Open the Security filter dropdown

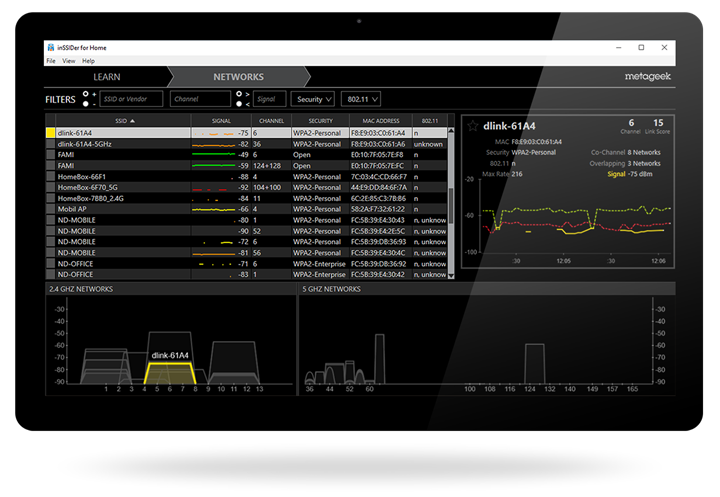312,100
